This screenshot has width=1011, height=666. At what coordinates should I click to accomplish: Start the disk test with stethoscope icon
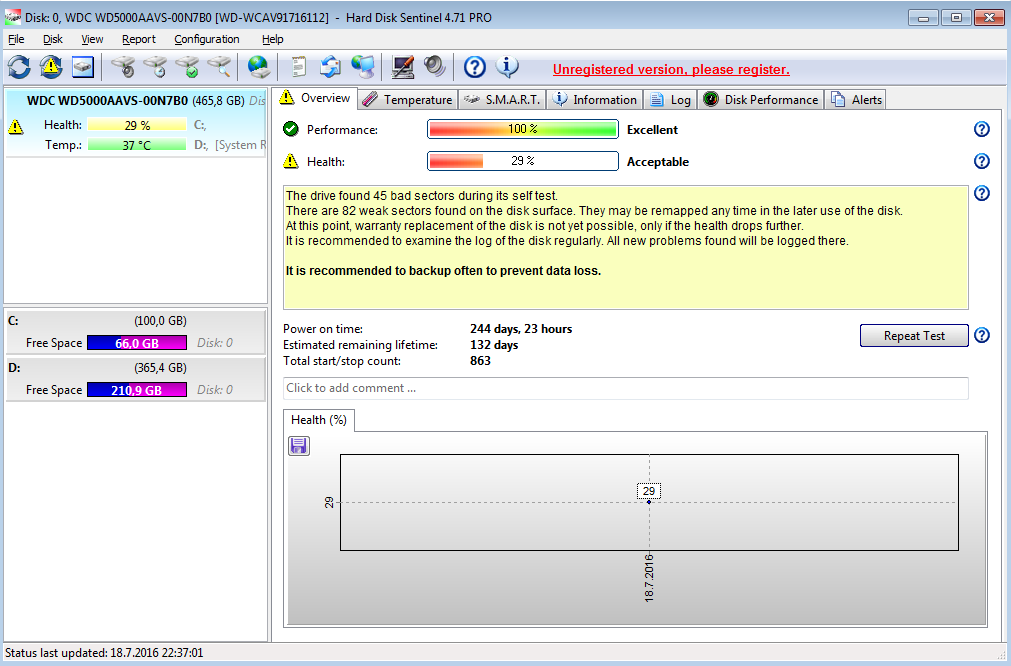click(123, 66)
